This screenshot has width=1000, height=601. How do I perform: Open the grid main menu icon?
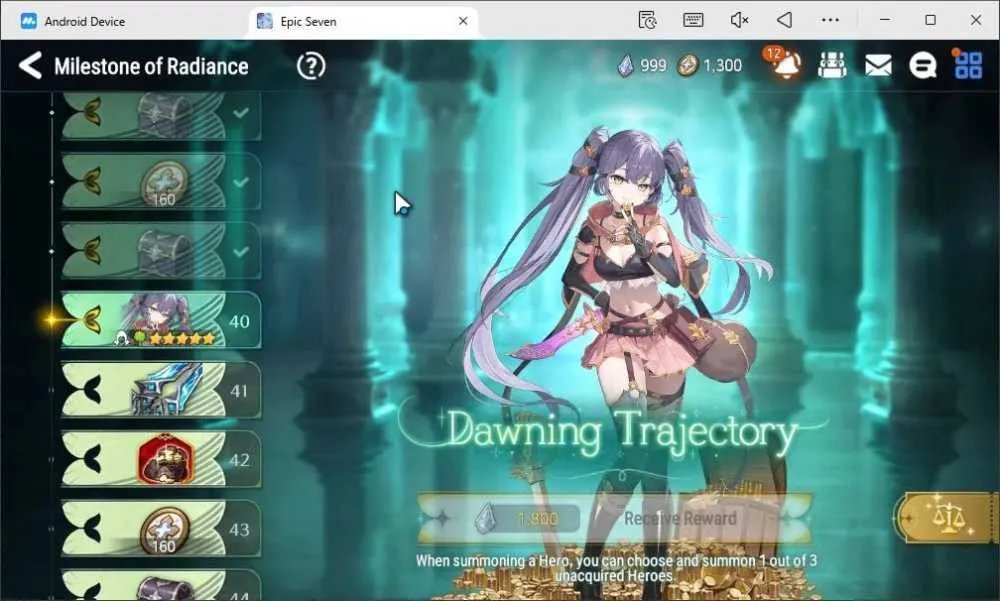coord(967,64)
